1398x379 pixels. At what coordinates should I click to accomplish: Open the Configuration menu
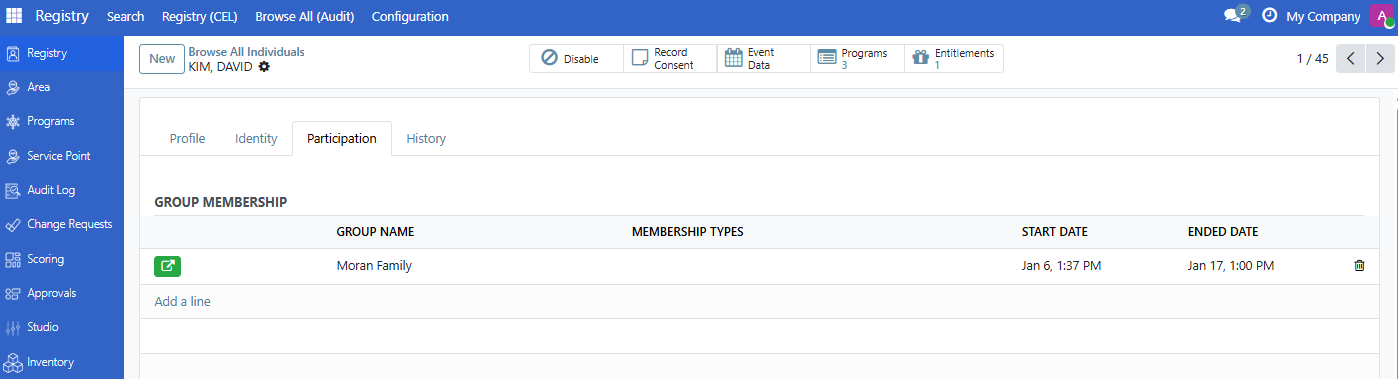[410, 16]
